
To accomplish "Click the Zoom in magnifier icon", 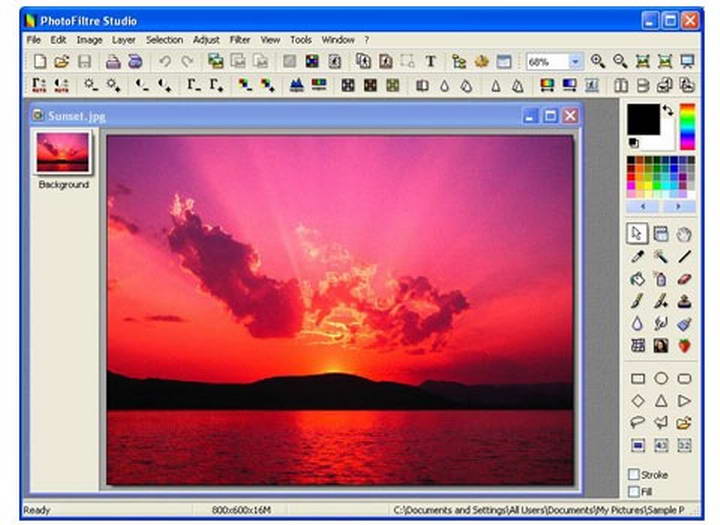I will [x=597, y=62].
